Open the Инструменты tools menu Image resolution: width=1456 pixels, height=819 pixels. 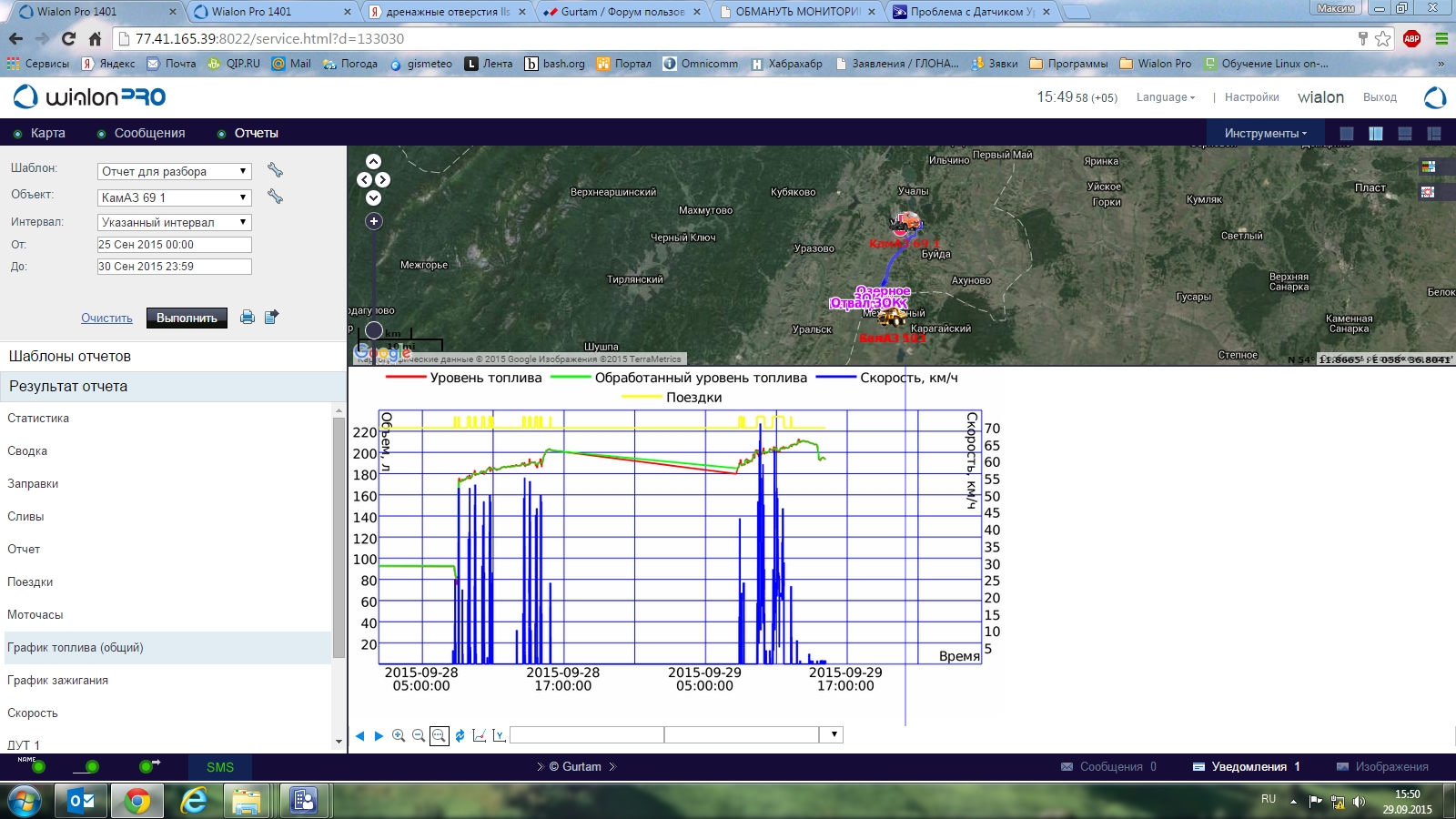tap(1265, 134)
